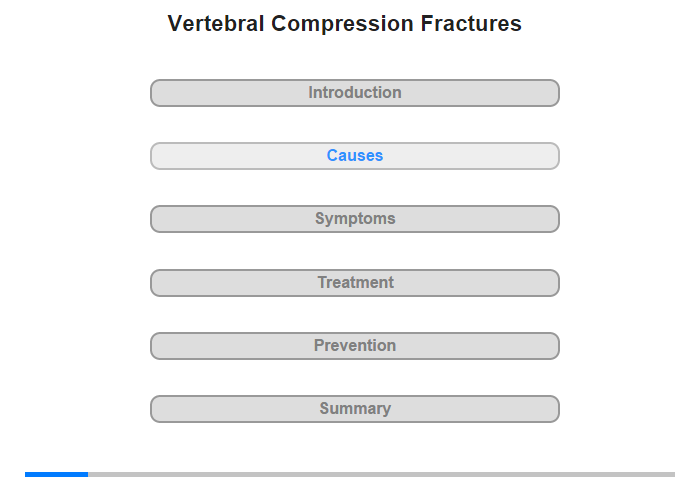Viewport: 700px width, 480px height.
Task: Jump to the Summary section
Action: tap(354, 409)
